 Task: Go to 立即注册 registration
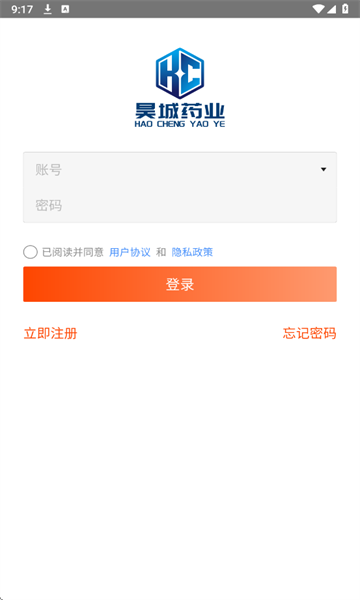(x=50, y=333)
